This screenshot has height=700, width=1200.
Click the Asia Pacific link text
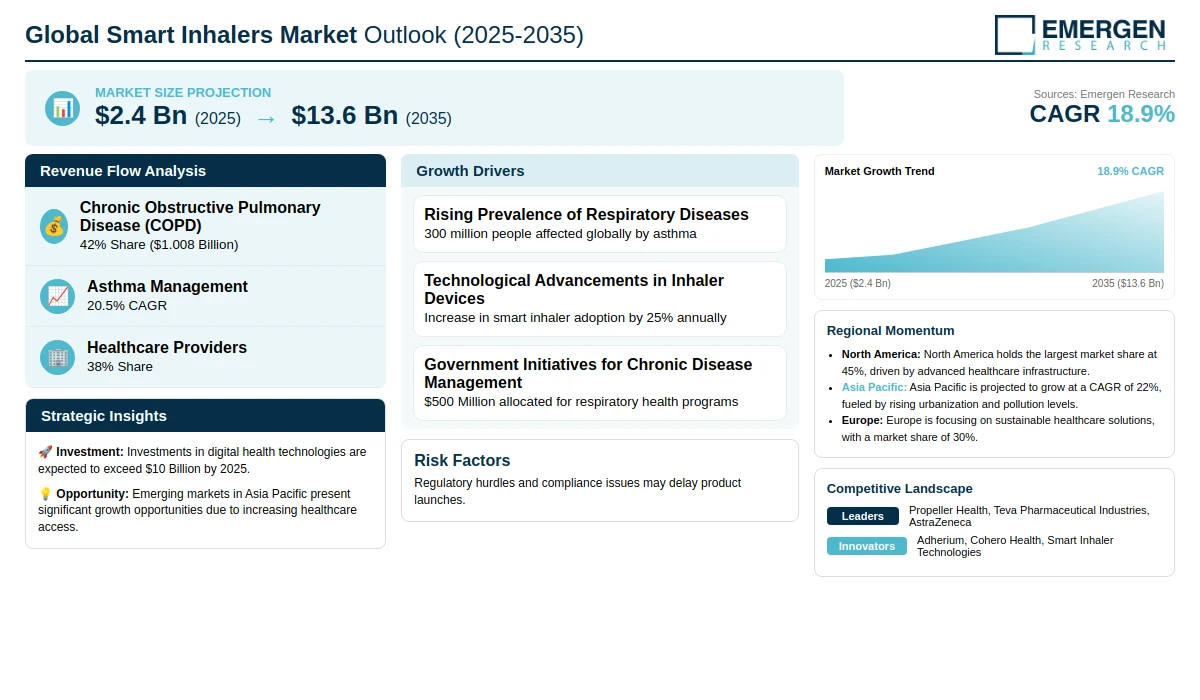click(x=874, y=387)
